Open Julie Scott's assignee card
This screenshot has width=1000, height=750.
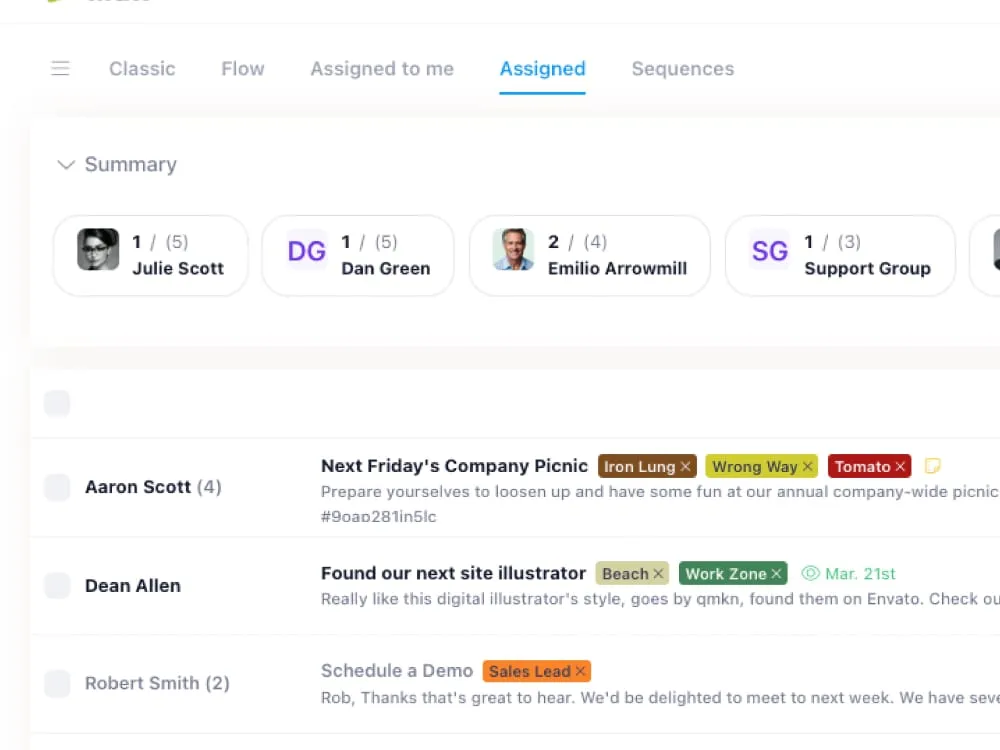coord(151,255)
